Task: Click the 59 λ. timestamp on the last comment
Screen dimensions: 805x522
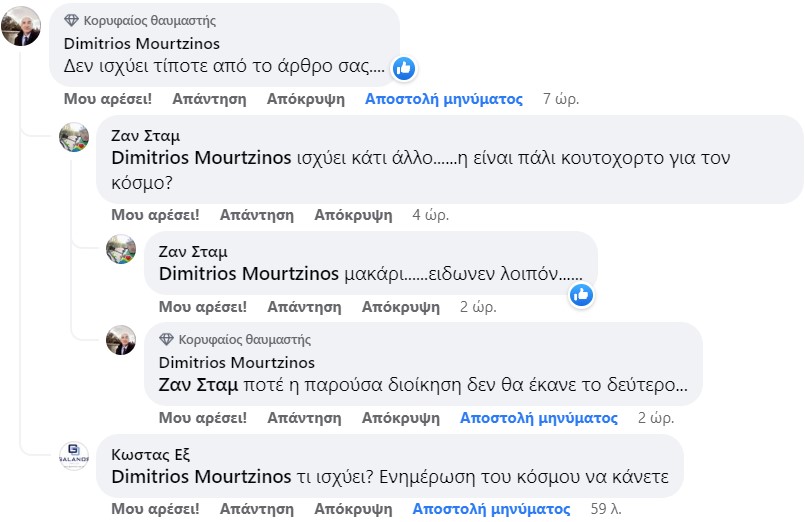Action: [x=606, y=509]
